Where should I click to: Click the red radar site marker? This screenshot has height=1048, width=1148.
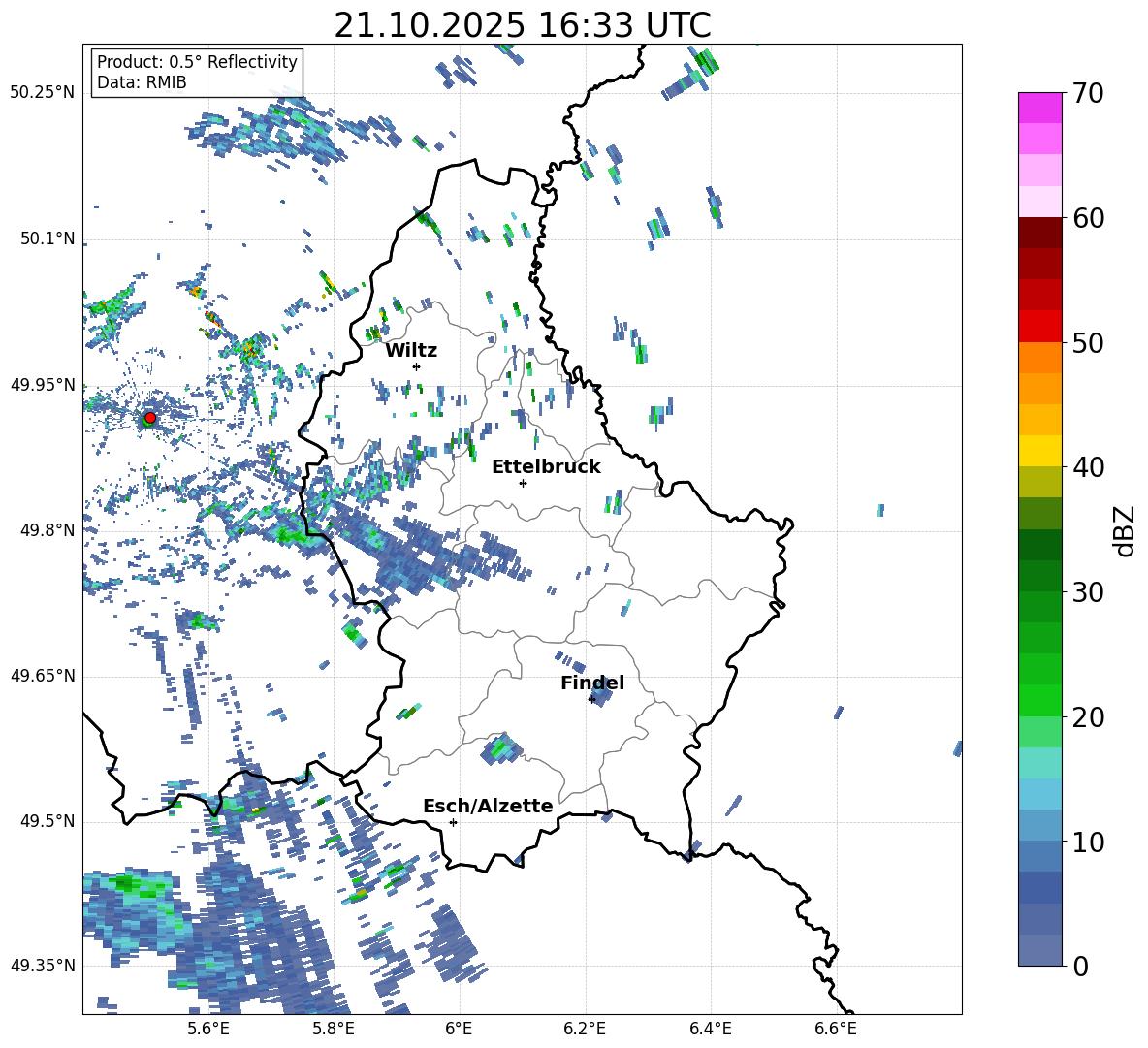(150, 418)
